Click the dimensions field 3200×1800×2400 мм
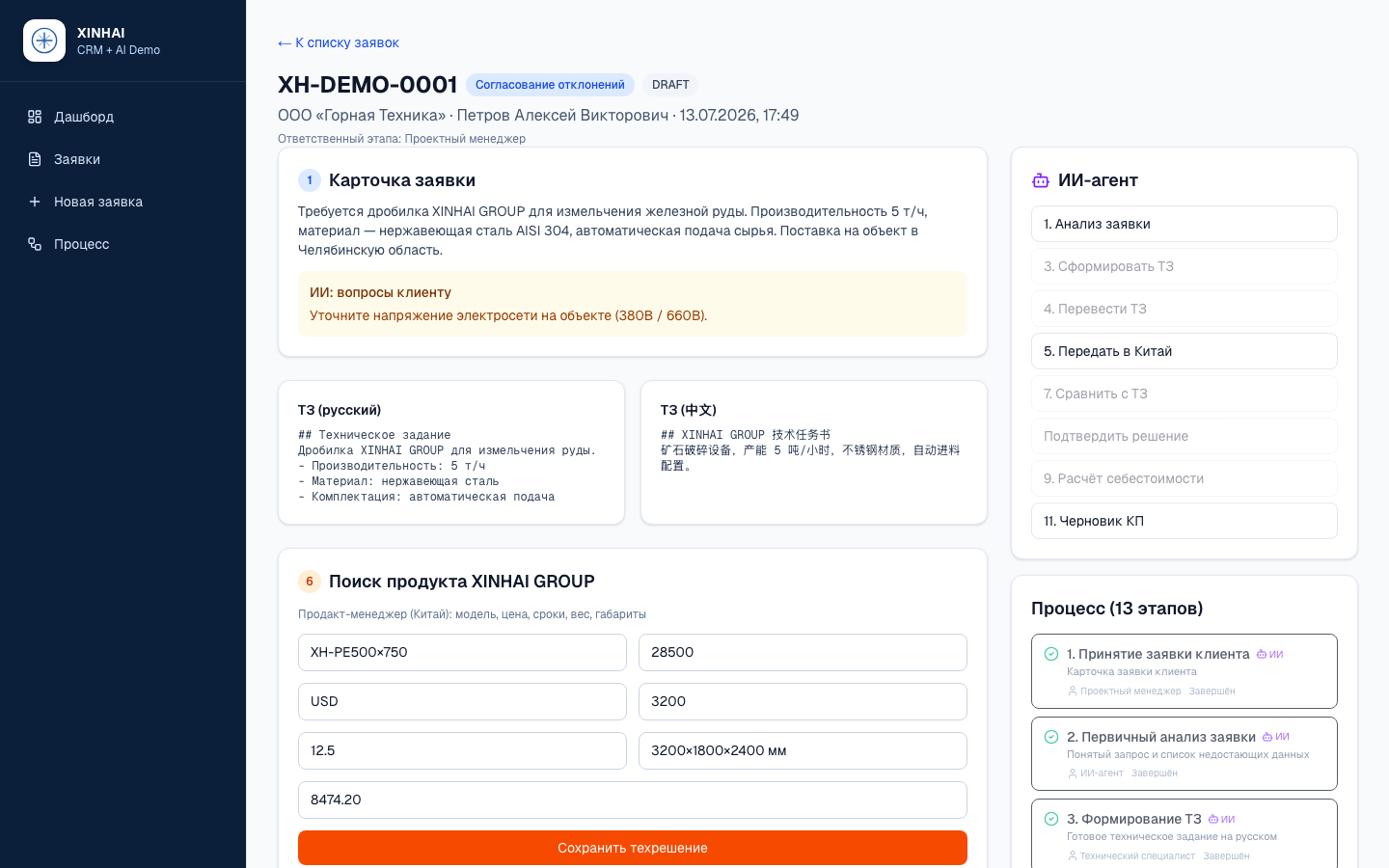The image size is (1389, 868). [803, 750]
